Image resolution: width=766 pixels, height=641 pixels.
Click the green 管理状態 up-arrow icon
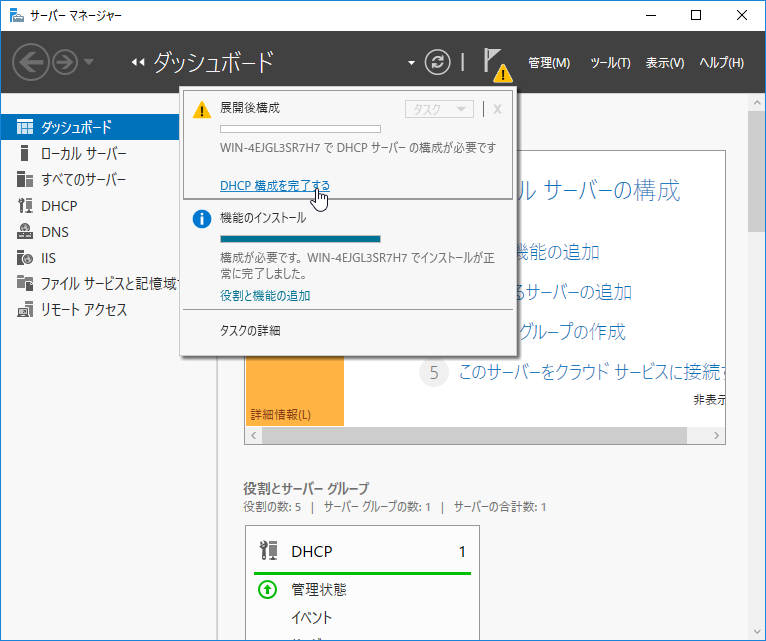point(267,590)
